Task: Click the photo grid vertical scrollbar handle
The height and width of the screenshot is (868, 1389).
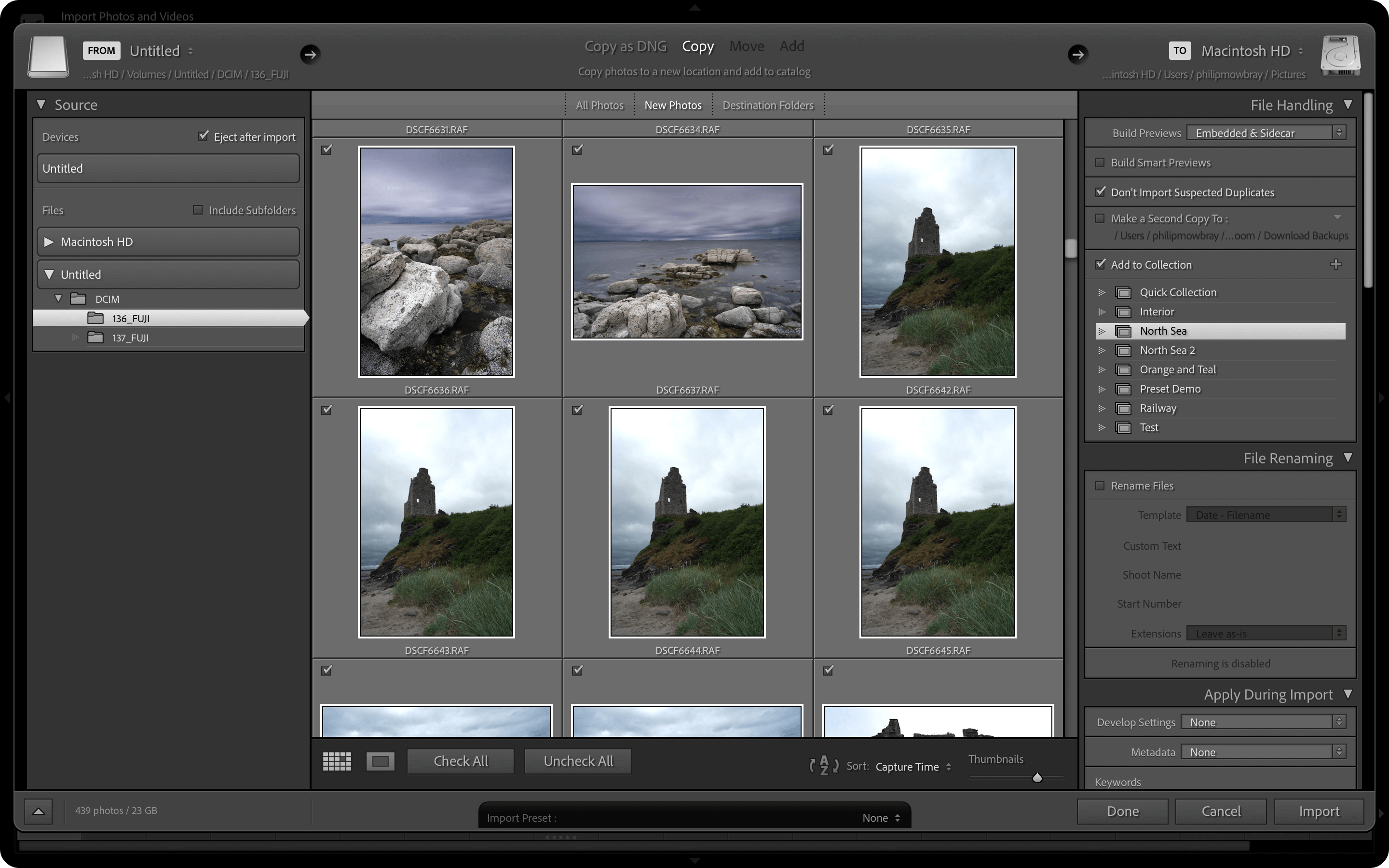Action: tap(1071, 248)
